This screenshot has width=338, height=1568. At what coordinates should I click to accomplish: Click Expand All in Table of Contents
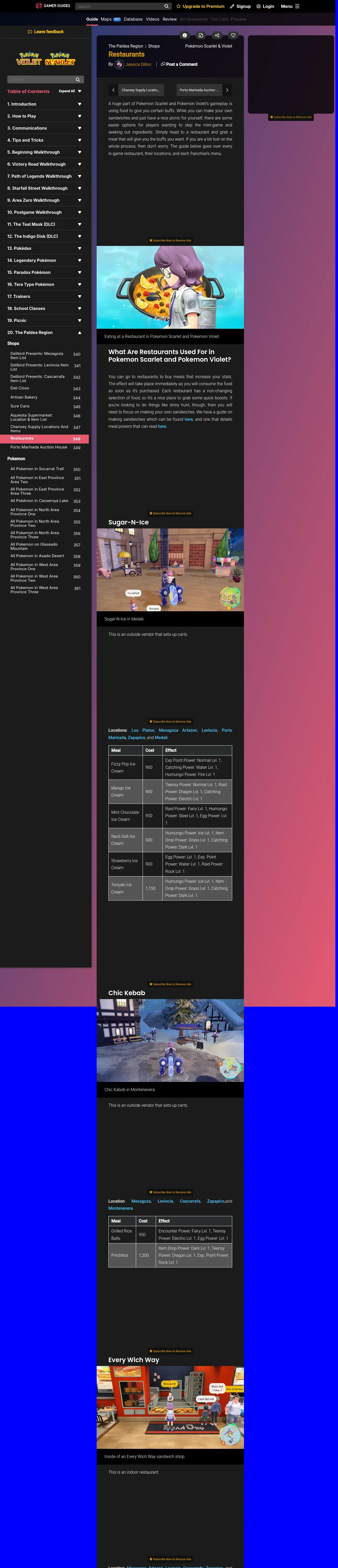pos(67,91)
